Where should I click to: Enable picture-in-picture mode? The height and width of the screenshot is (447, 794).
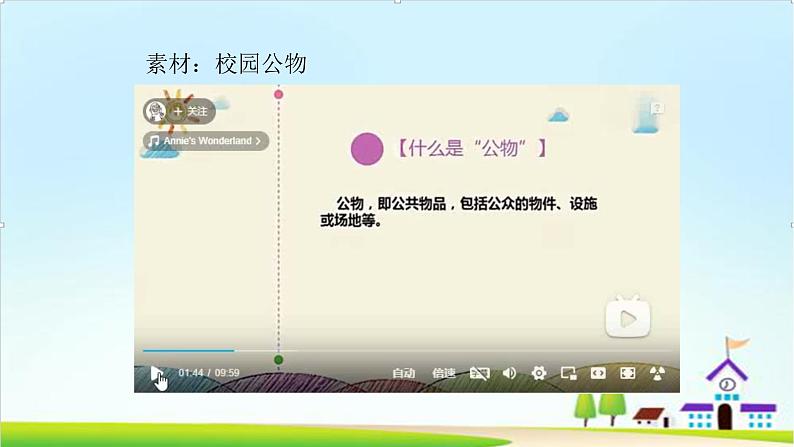click(568, 373)
